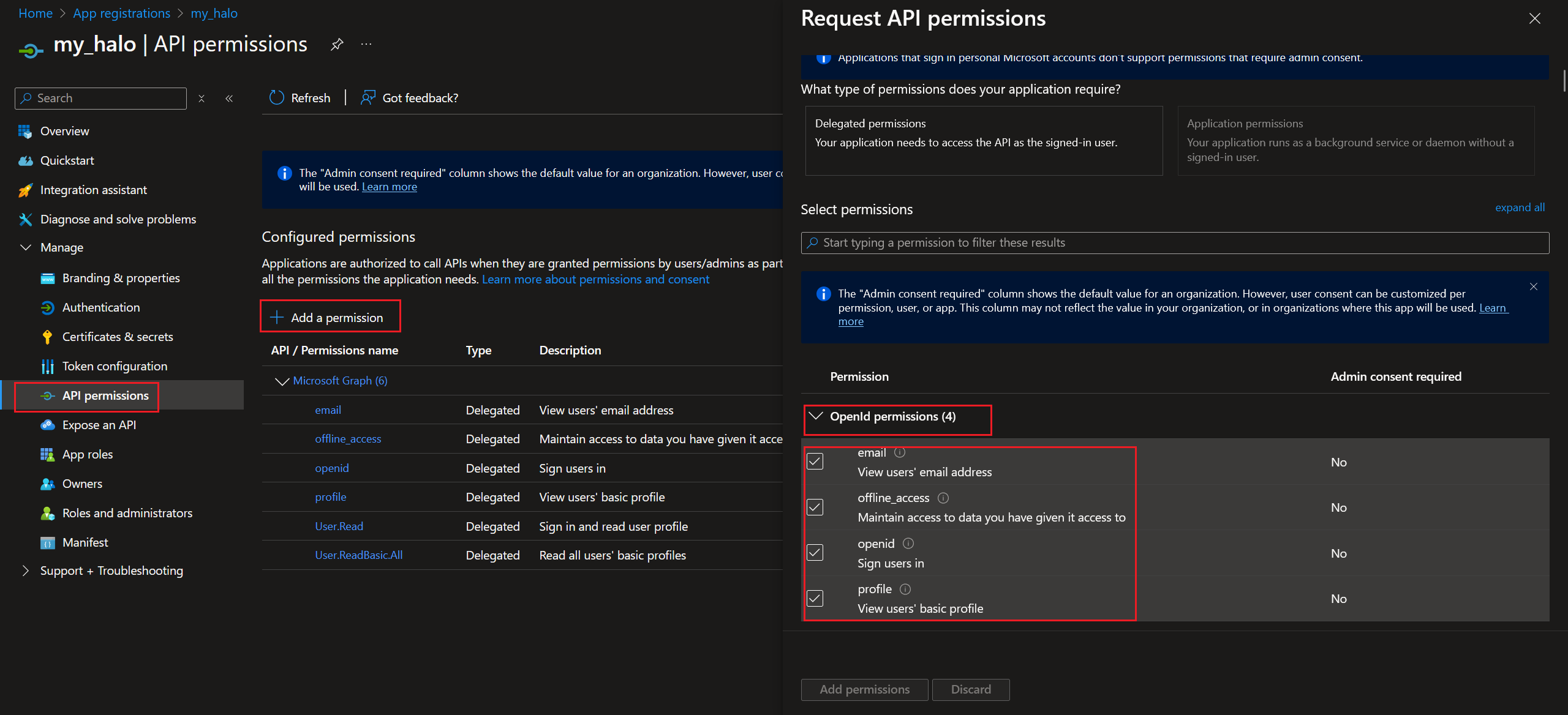Collapse the Microsoft Graph permissions list
The width and height of the screenshot is (1568, 715).
click(x=282, y=381)
